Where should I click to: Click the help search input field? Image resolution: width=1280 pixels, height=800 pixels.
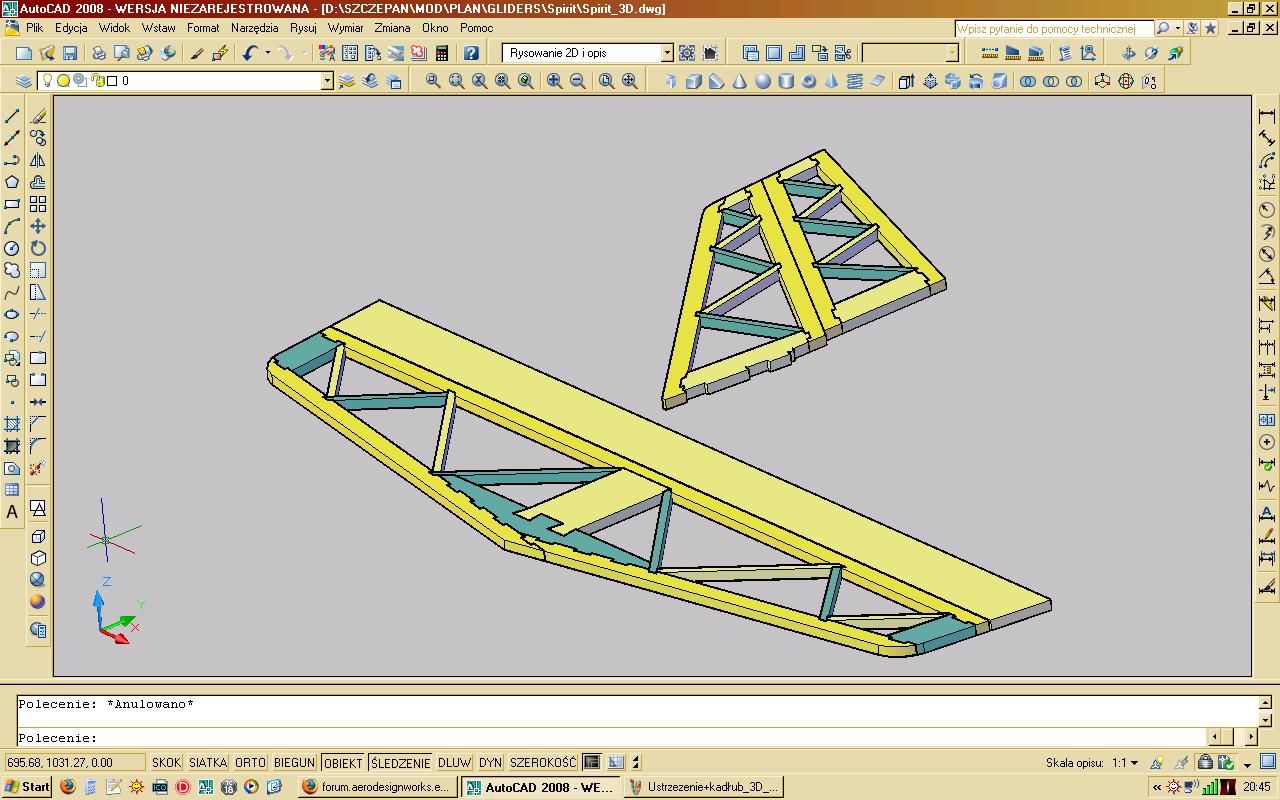[1054, 29]
